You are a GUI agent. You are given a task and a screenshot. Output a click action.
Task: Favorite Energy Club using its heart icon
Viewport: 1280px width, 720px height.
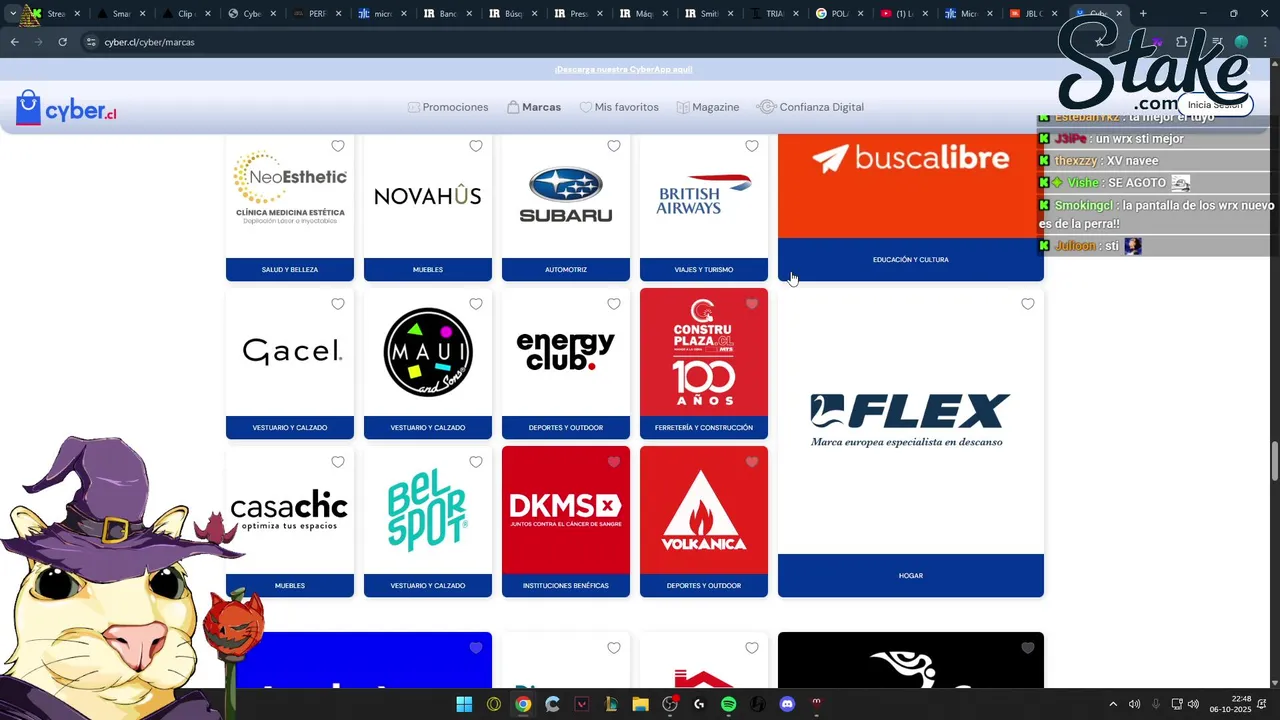click(x=614, y=304)
